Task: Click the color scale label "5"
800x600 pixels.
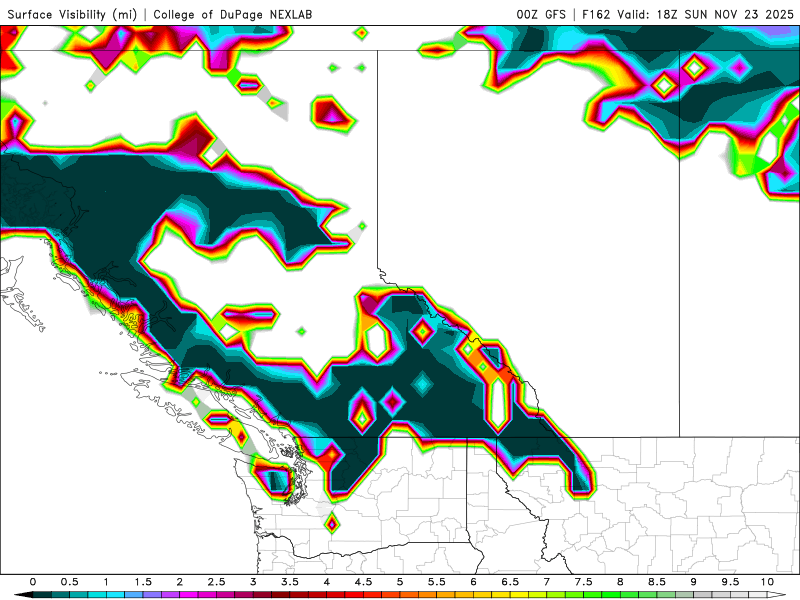Action: 400,582
